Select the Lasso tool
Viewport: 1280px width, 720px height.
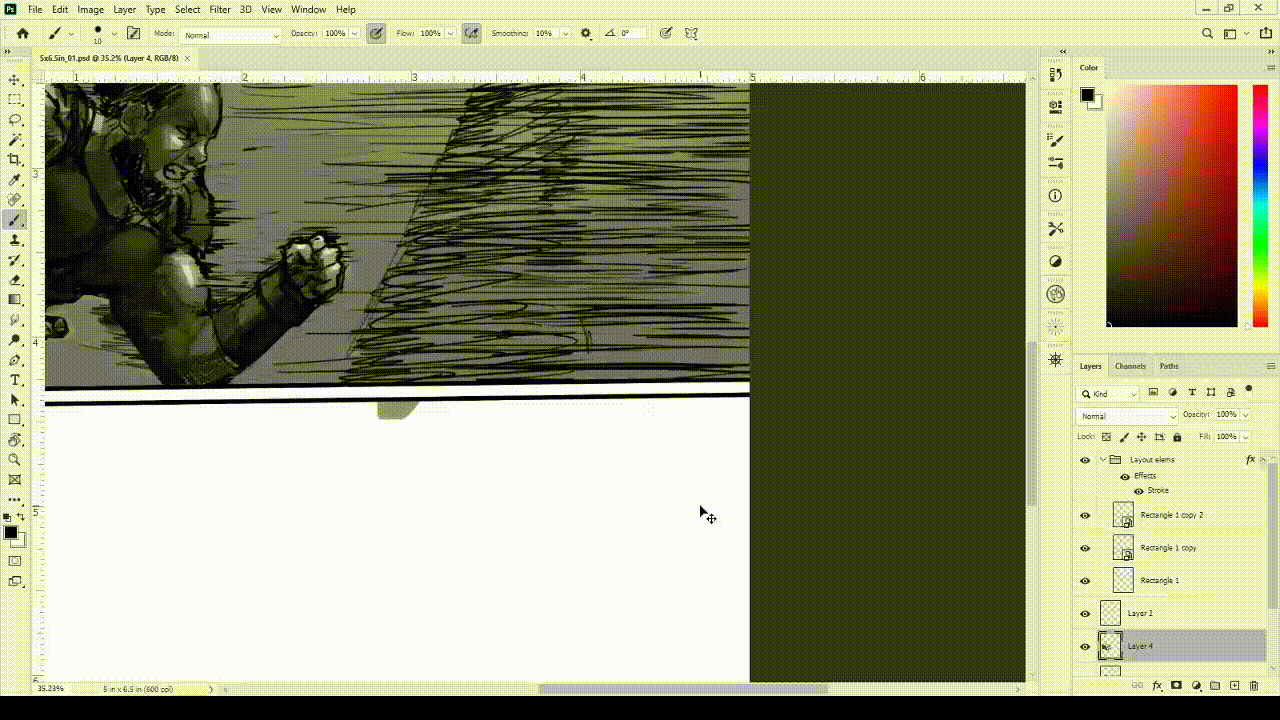tap(15, 120)
